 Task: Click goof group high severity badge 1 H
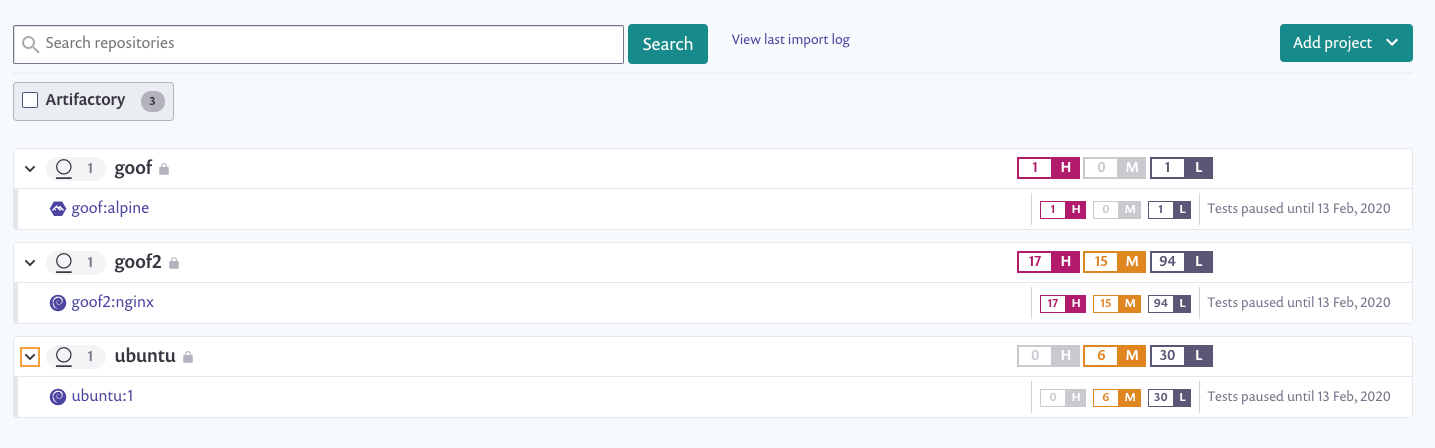1049,168
